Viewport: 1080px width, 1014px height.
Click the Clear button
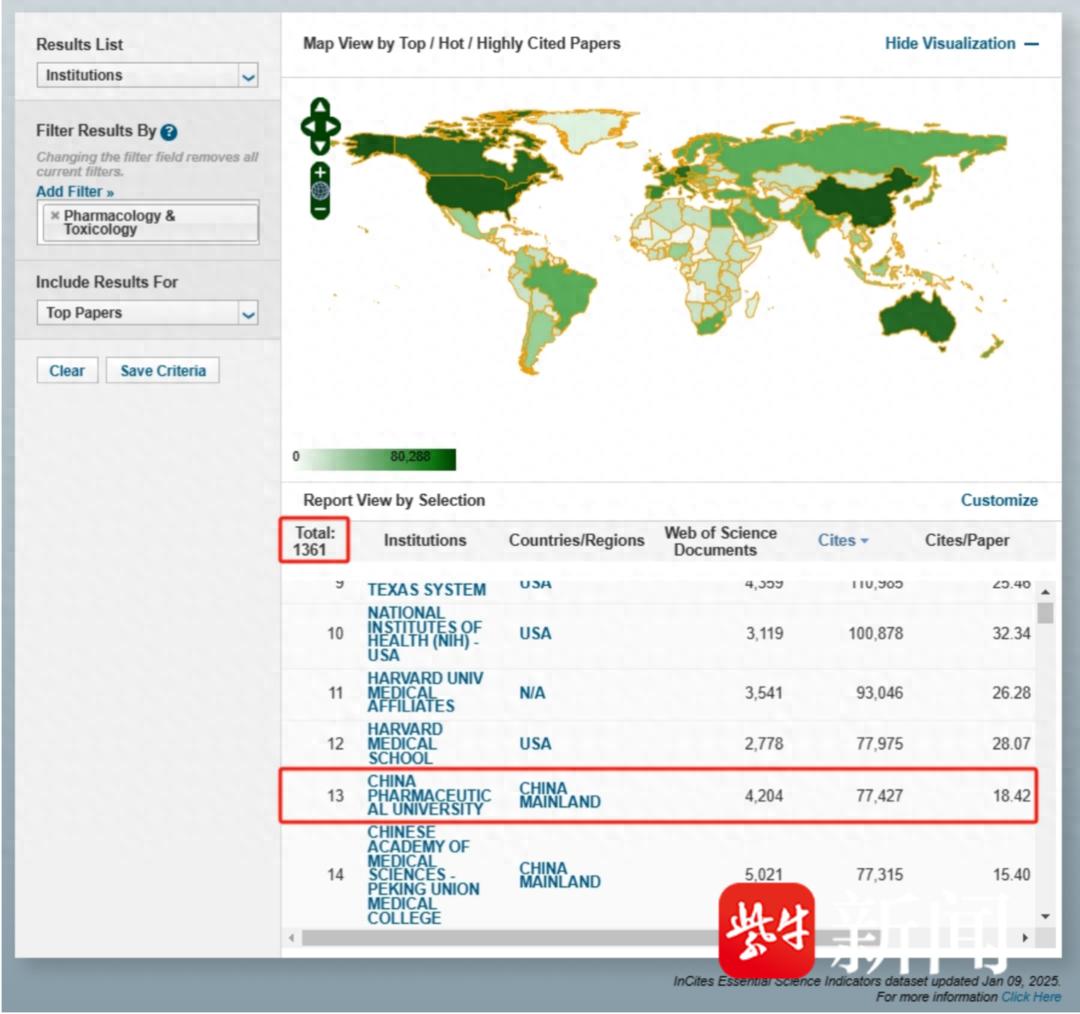click(67, 371)
